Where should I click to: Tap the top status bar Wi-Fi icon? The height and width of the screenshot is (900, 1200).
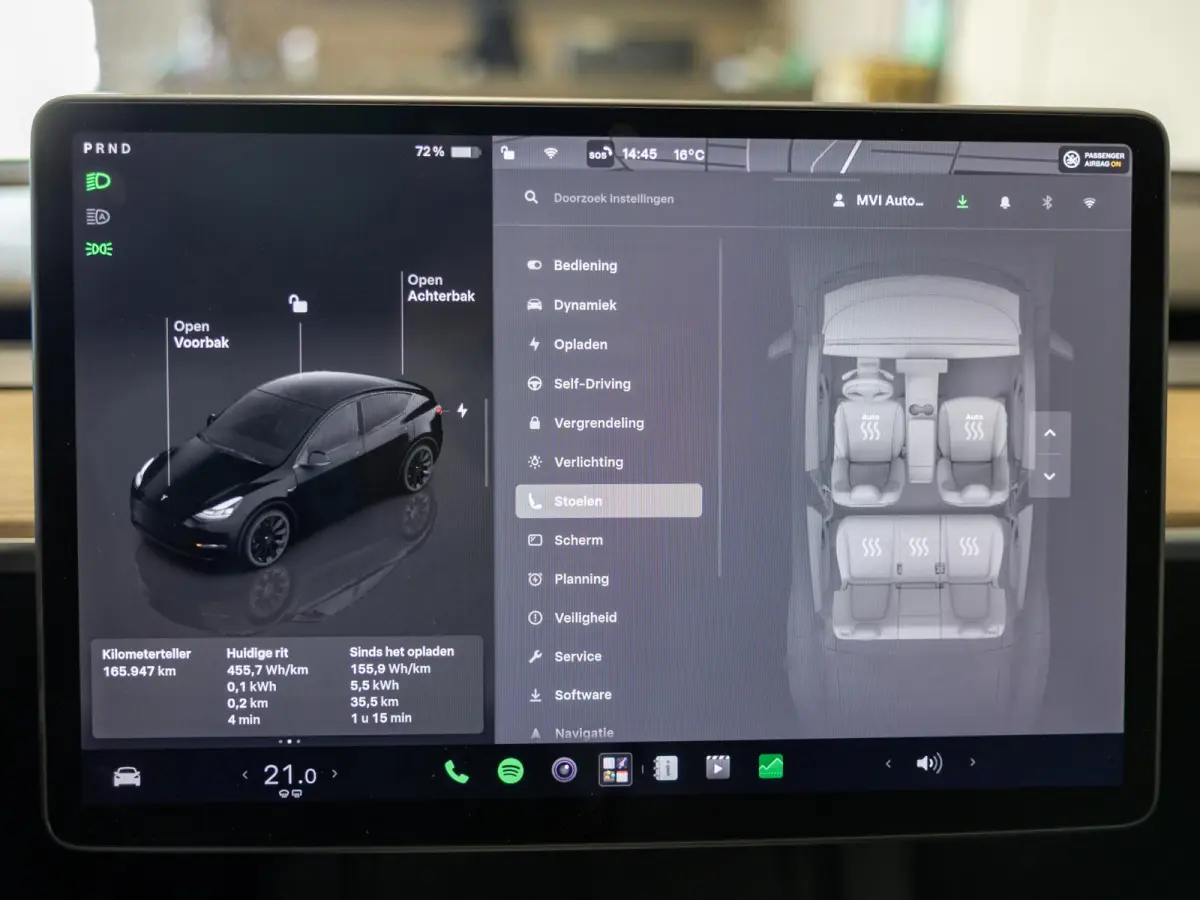(x=550, y=153)
